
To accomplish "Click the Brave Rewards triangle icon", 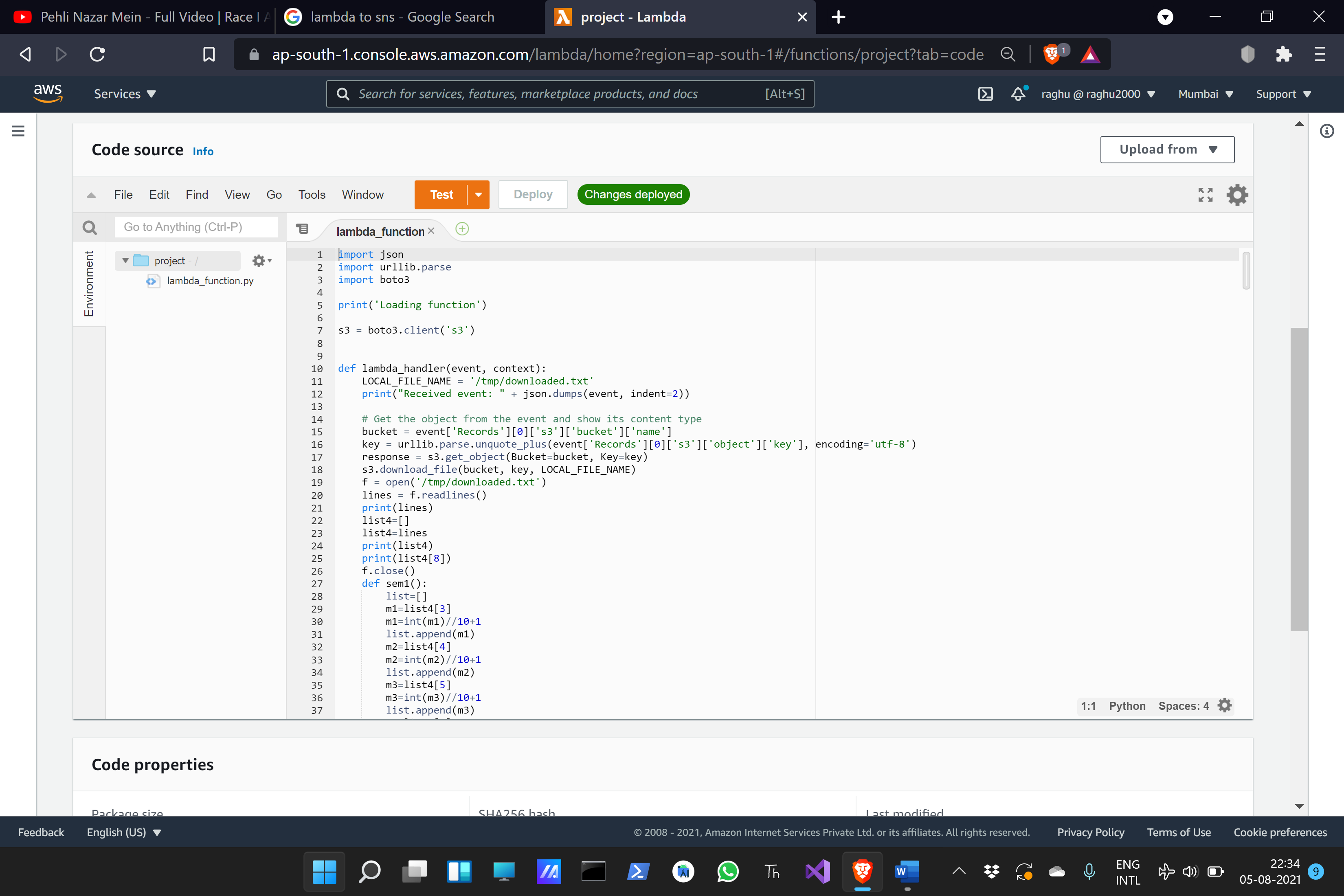I will [1090, 54].
